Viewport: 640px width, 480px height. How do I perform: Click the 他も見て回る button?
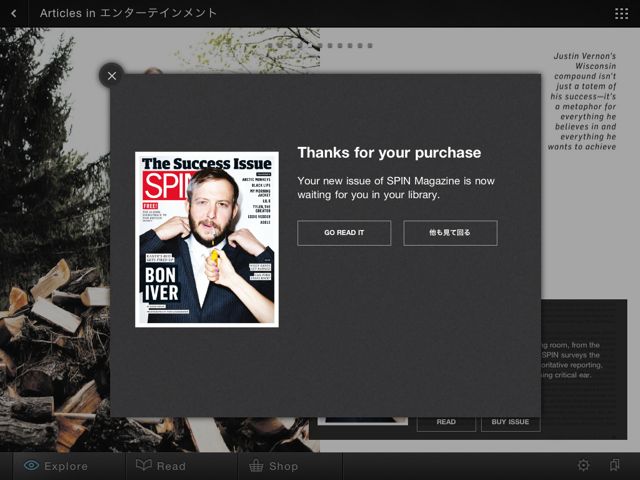450,233
